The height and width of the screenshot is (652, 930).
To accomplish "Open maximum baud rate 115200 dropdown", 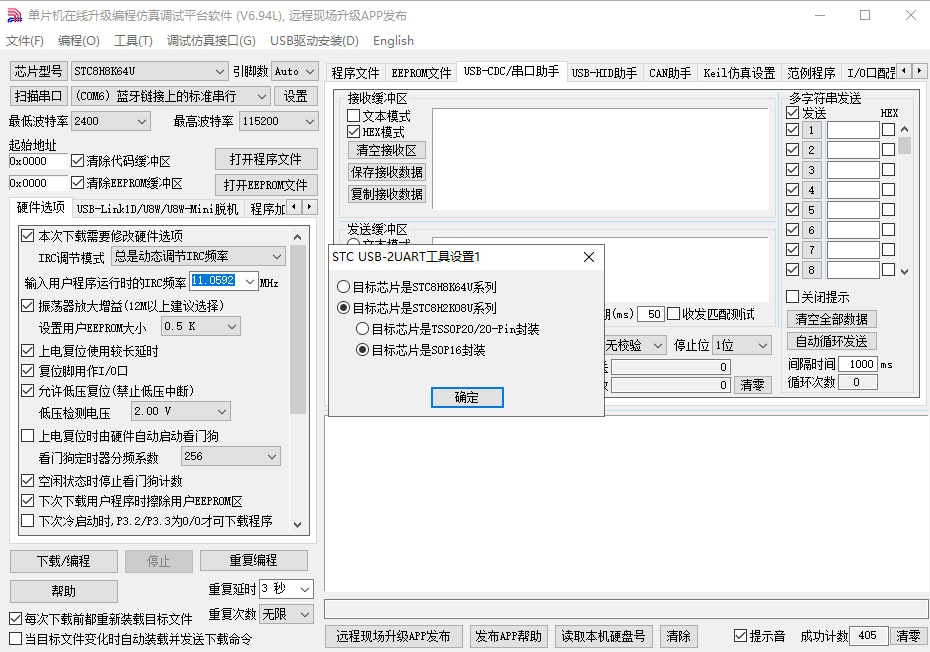I will tap(278, 121).
